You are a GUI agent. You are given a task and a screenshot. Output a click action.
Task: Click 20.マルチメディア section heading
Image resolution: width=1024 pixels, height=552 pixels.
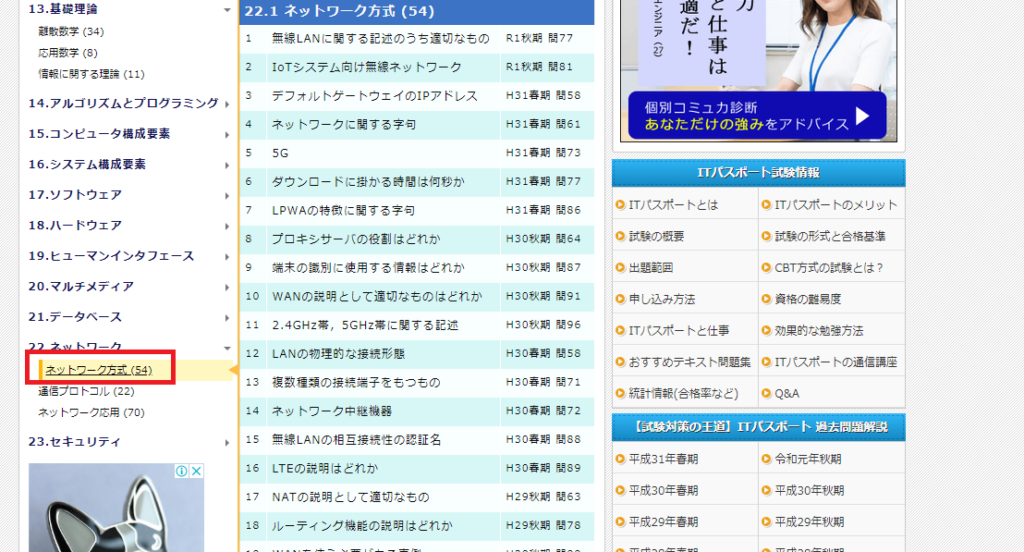81,286
